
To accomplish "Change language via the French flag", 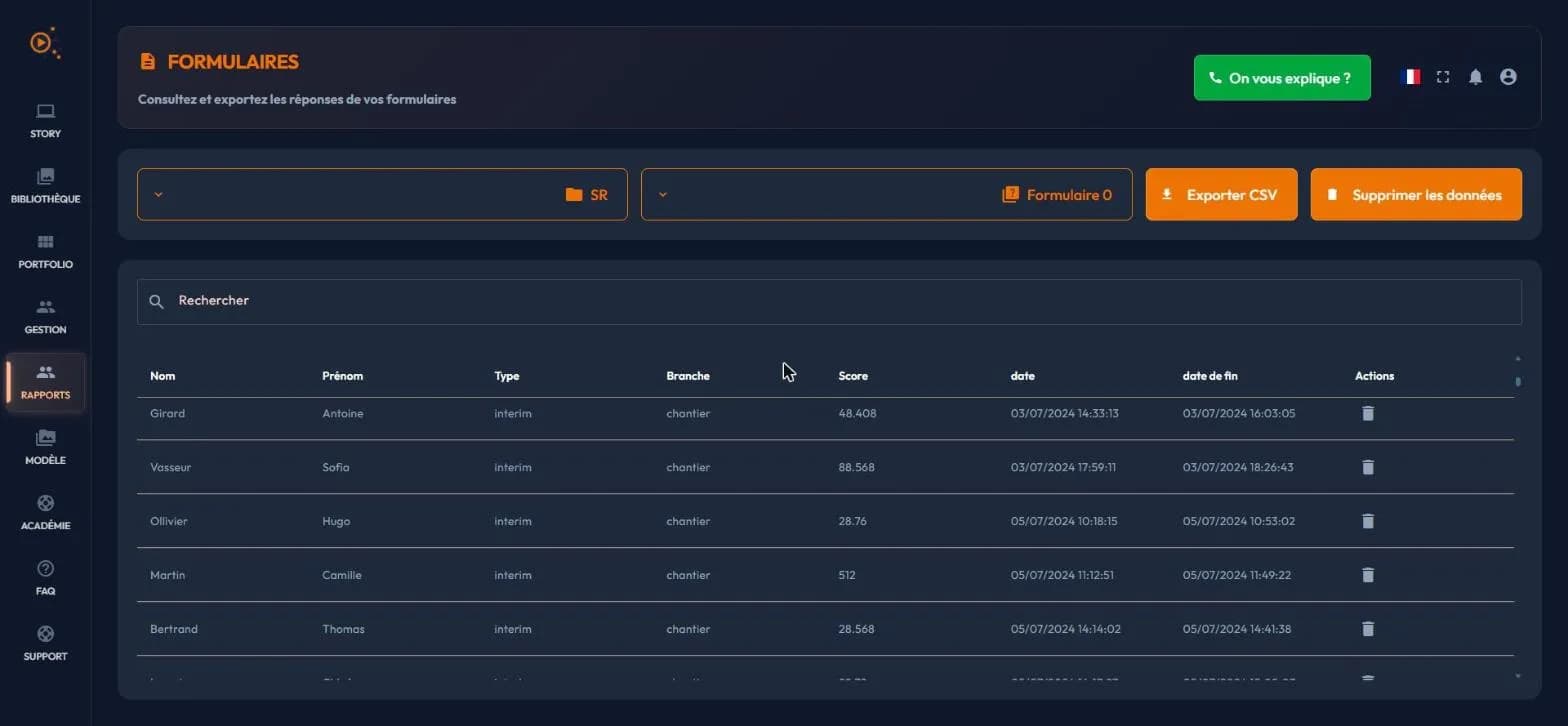I will click(1411, 77).
